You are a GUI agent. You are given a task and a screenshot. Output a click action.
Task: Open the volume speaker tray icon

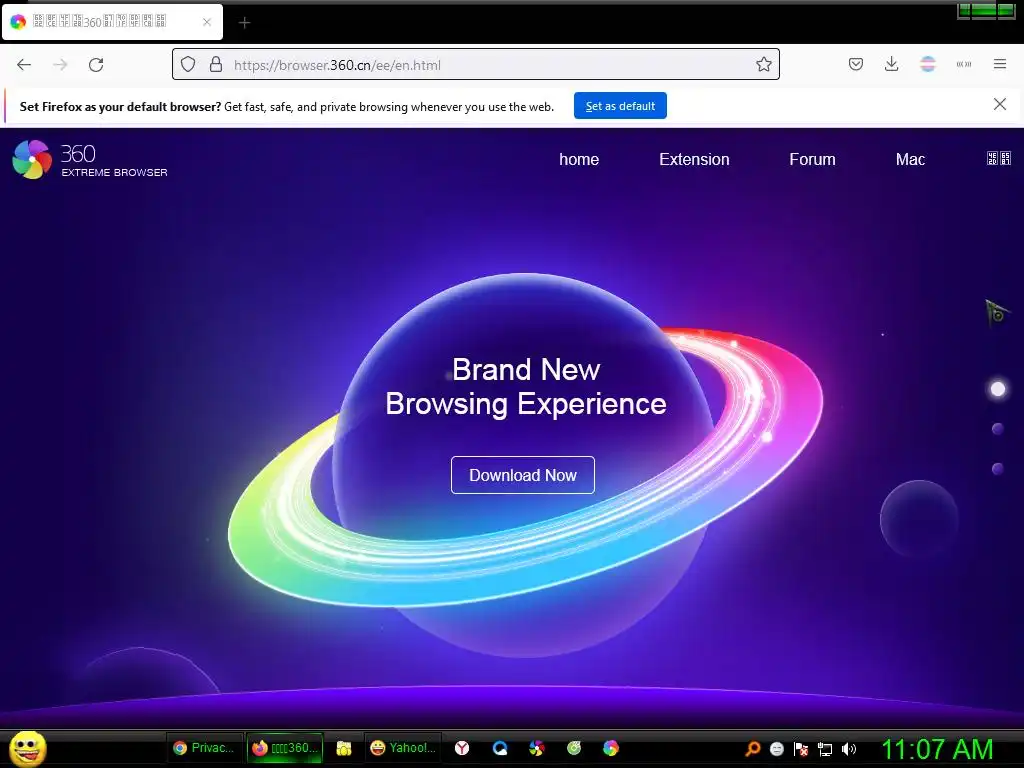tap(849, 749)
